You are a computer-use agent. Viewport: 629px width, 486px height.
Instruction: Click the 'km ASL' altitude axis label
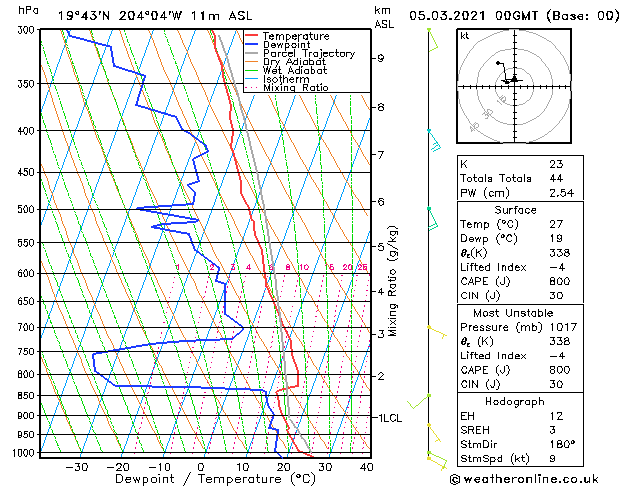click(384, 17)
